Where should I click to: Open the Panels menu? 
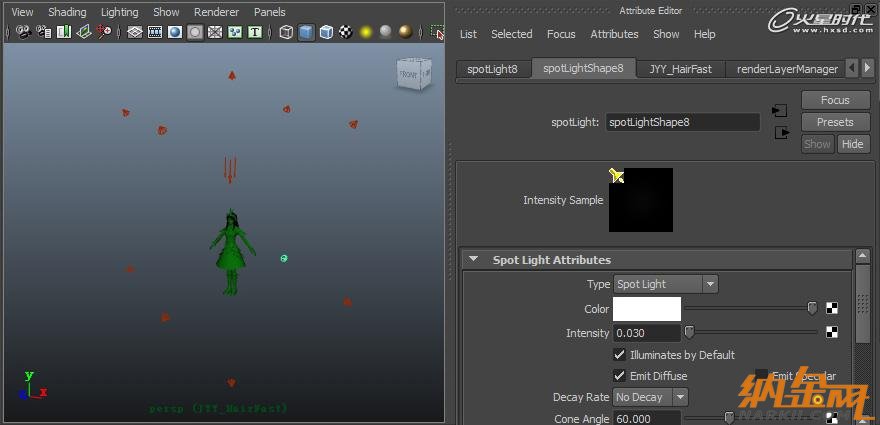pos(269,12)
